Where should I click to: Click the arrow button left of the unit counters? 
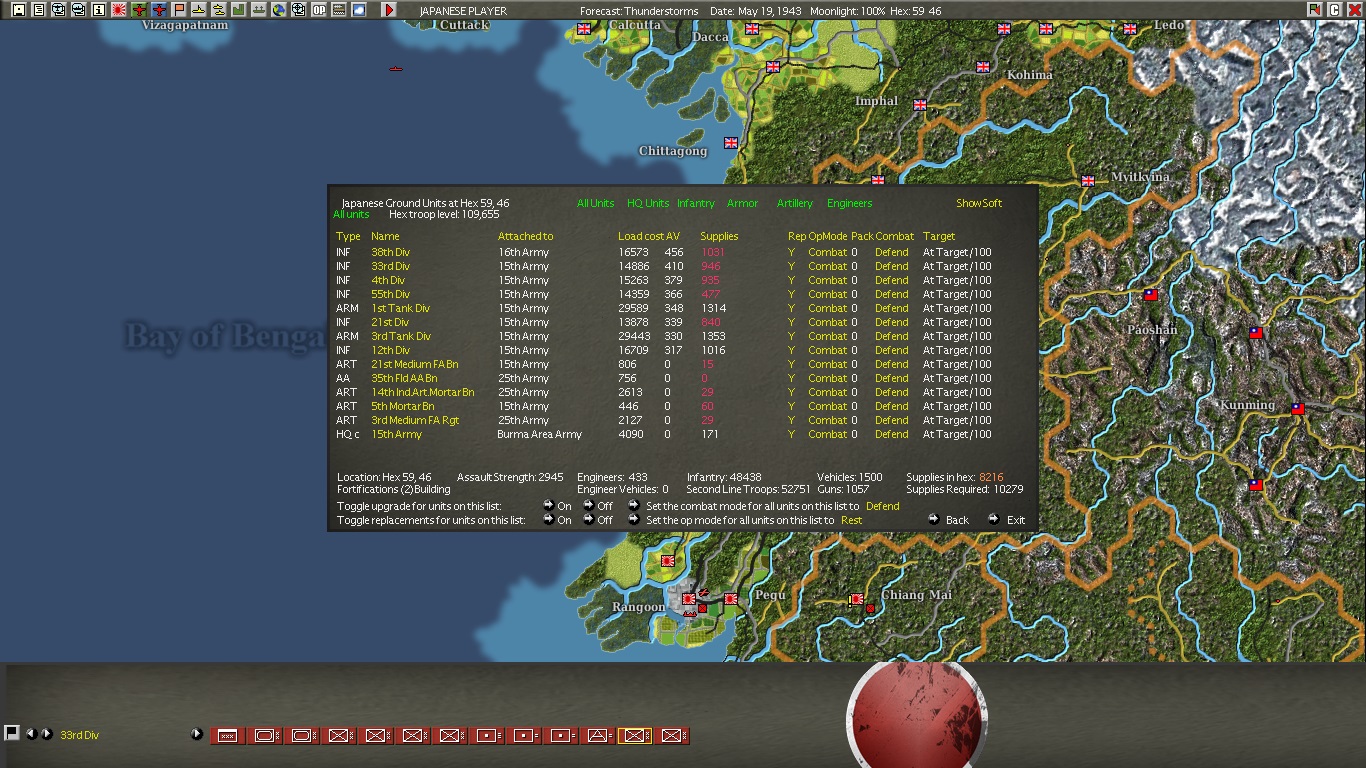197,734
